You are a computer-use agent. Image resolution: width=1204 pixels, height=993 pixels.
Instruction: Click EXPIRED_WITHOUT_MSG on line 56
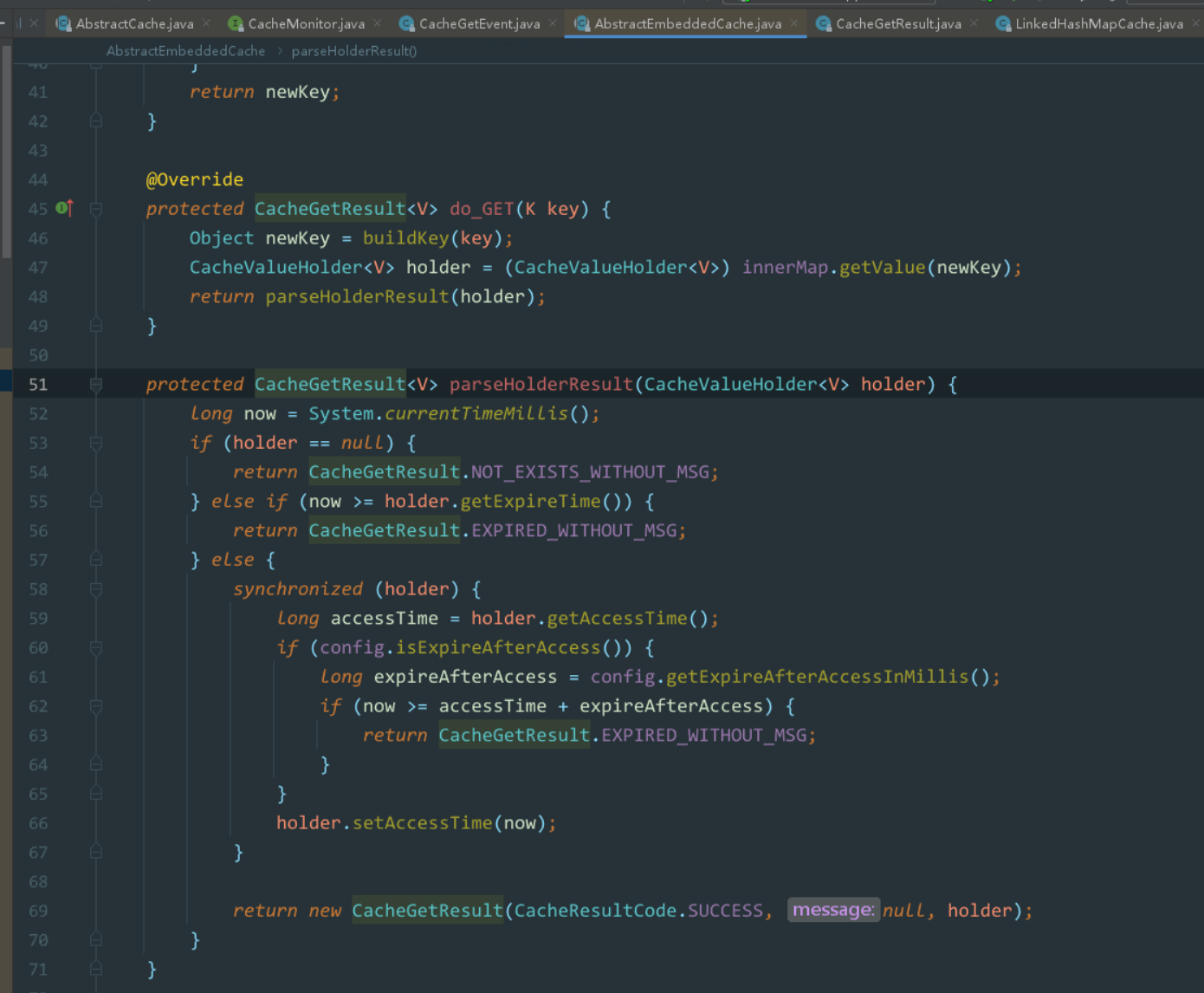pyautogui.click(x=573, y=530)
